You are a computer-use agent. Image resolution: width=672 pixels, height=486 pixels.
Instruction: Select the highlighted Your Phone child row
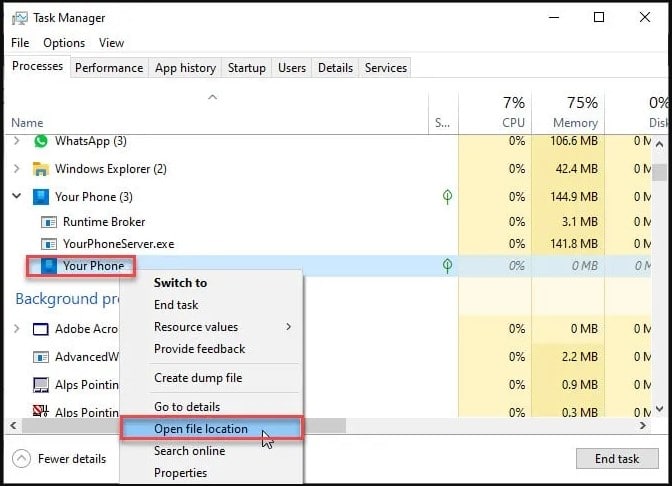coord(328,266)
